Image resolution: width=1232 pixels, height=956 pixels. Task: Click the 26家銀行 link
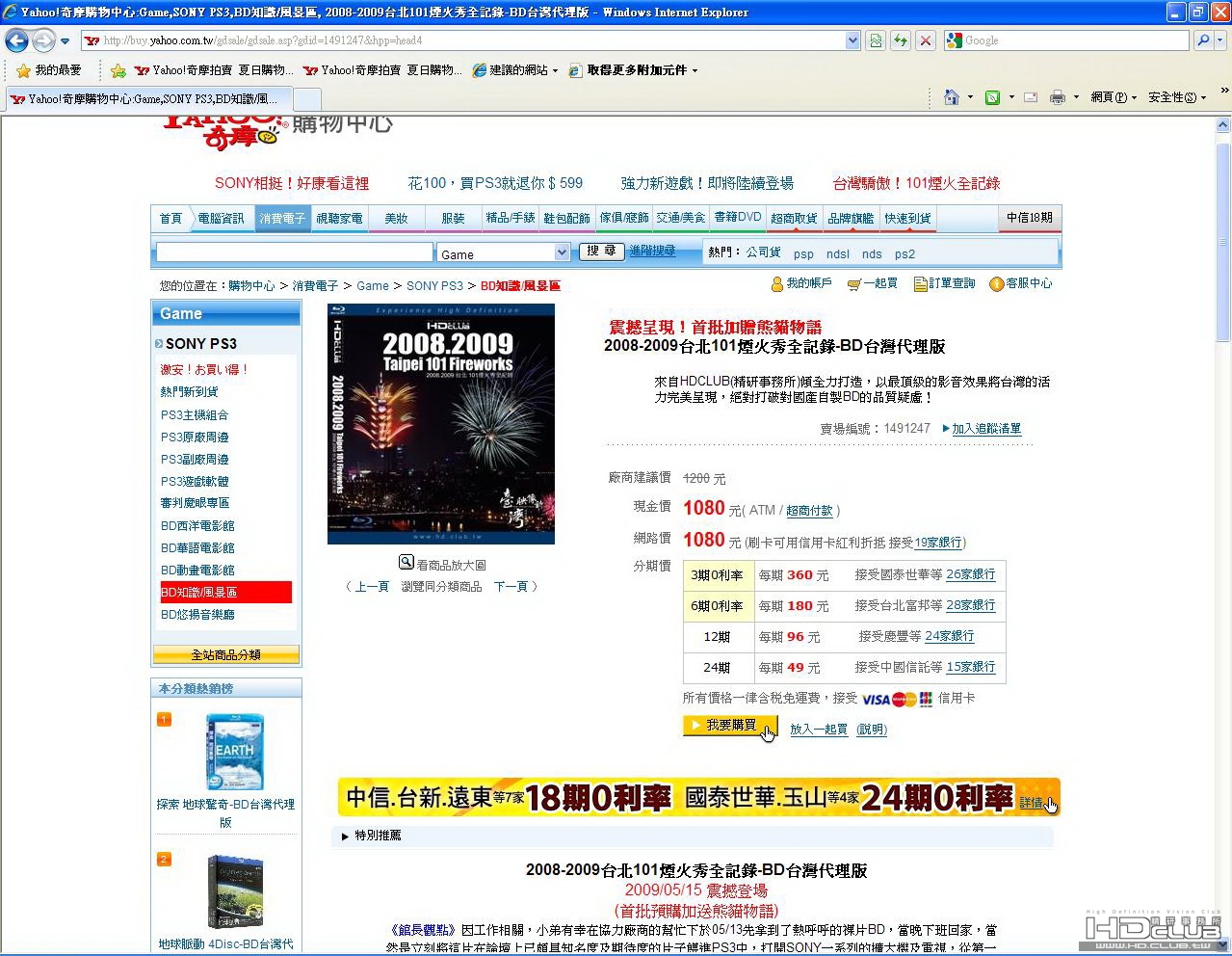[971, 574]
